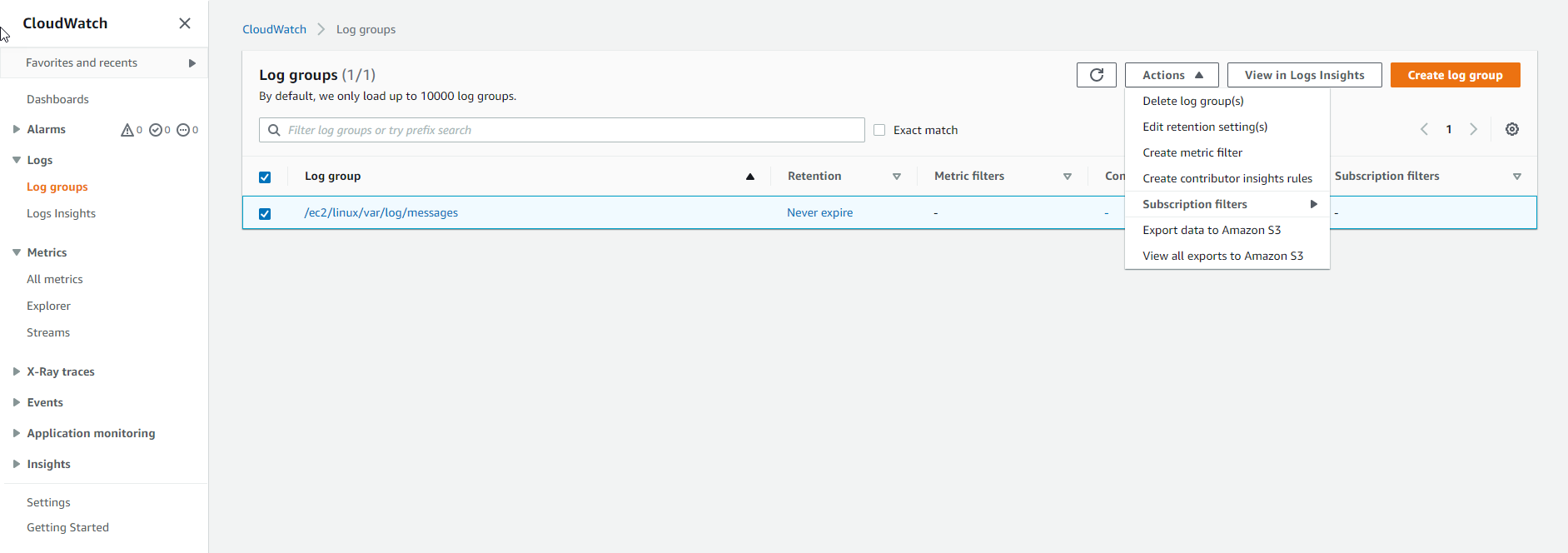The width and height of the screenshot is (1568, 553).
Task: Expand the Insights section
Action: 16,464
